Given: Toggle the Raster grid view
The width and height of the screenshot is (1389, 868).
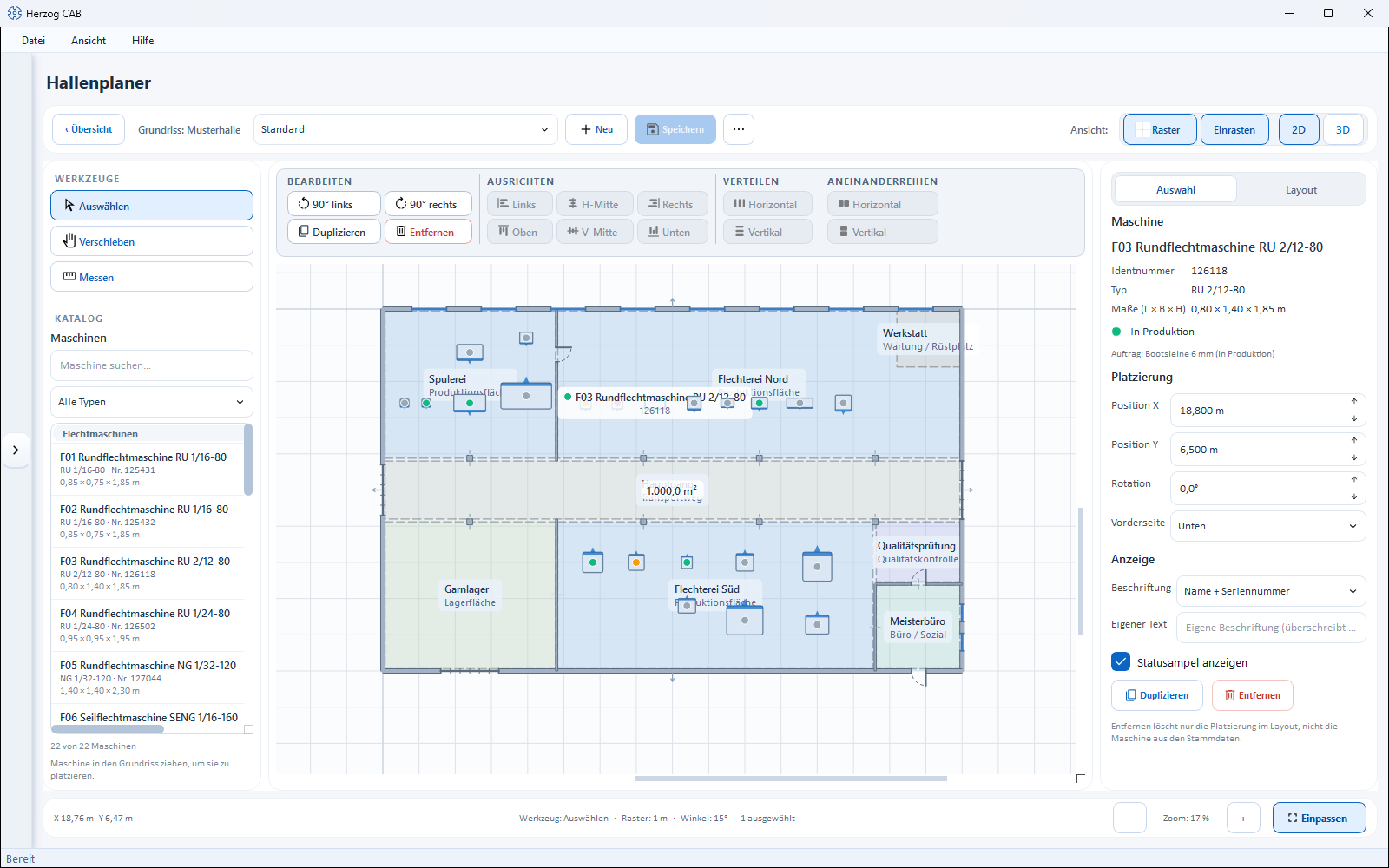Looking at the screenshot, I should pos(1160,129).
